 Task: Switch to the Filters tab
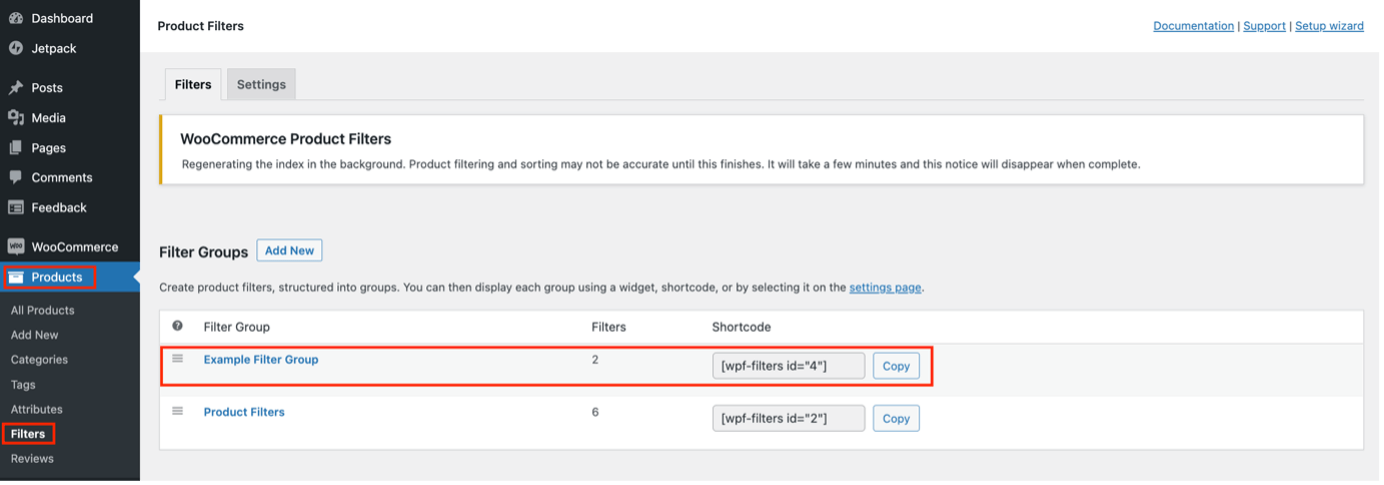click(193, 84)
